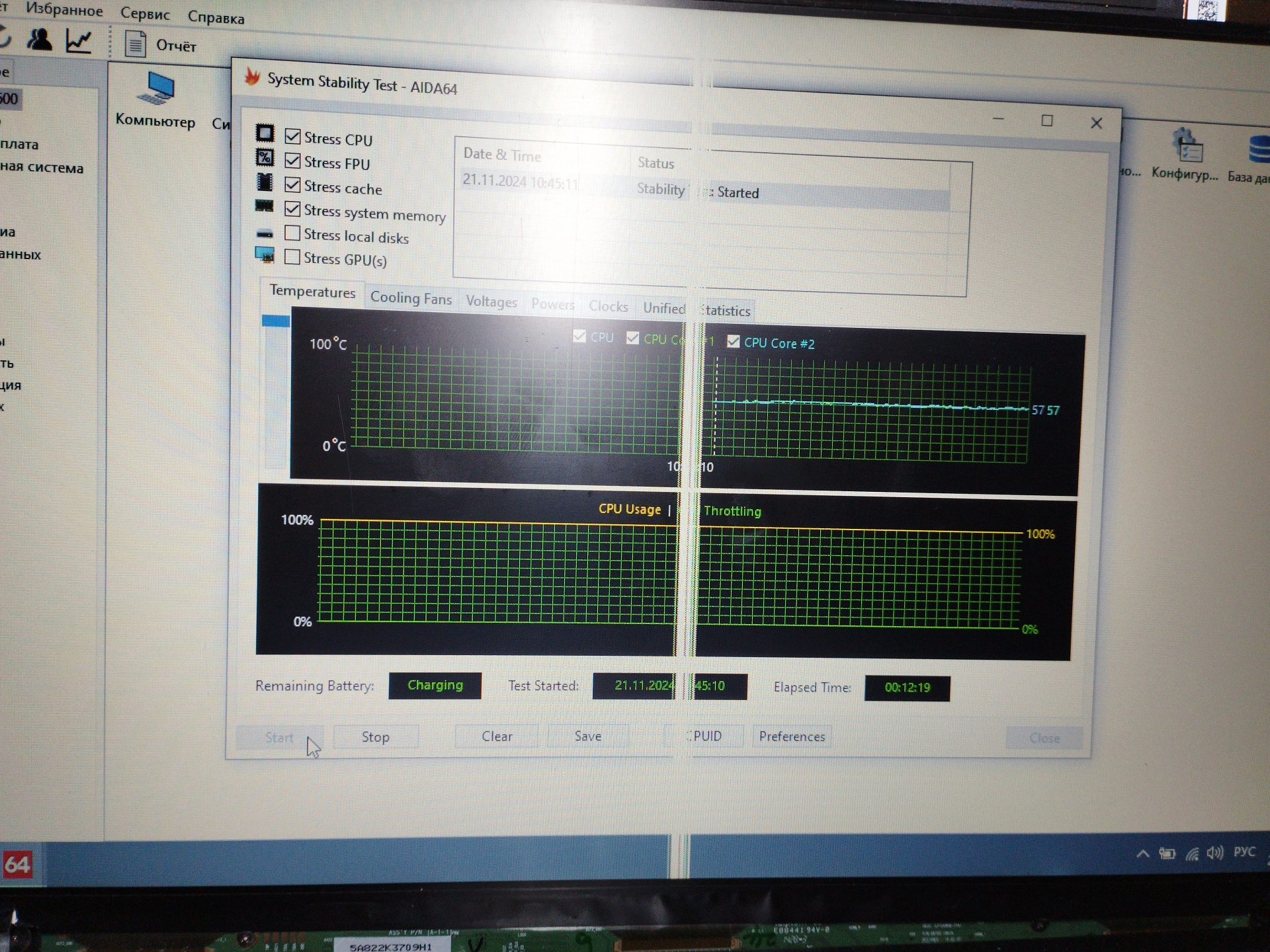Click the Stress FPU percent icon

point(265,157)
